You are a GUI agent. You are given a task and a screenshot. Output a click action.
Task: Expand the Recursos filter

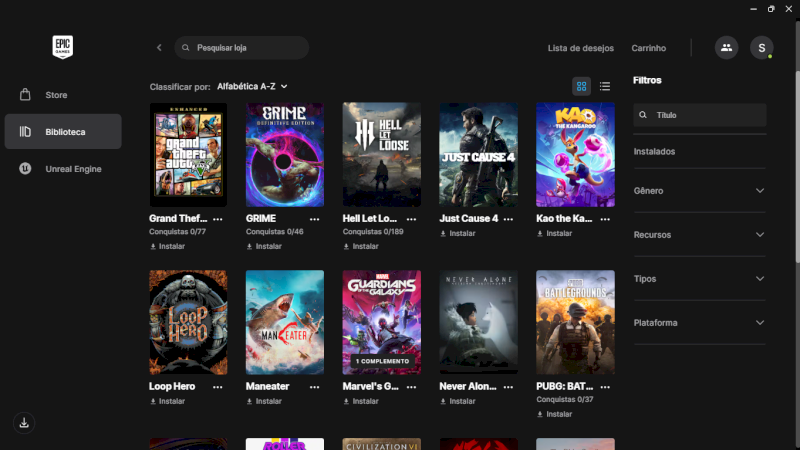coord(699,235)
